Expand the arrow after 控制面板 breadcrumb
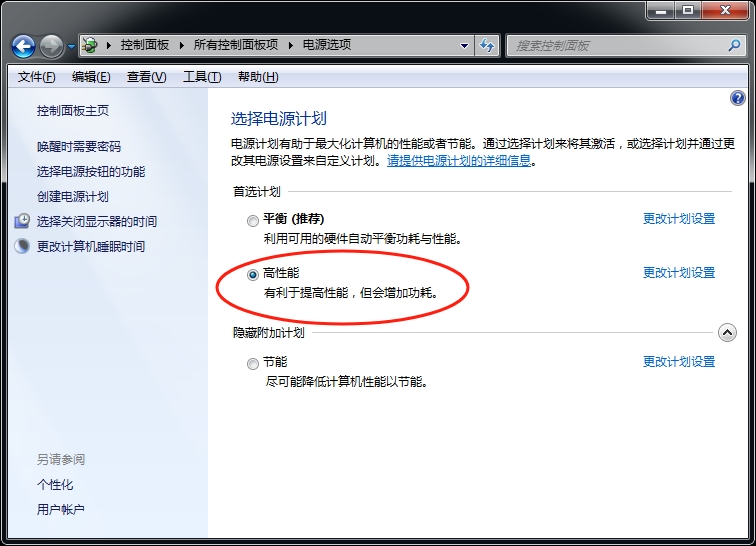Screen dimensions: 756x546 coord(182,45)
